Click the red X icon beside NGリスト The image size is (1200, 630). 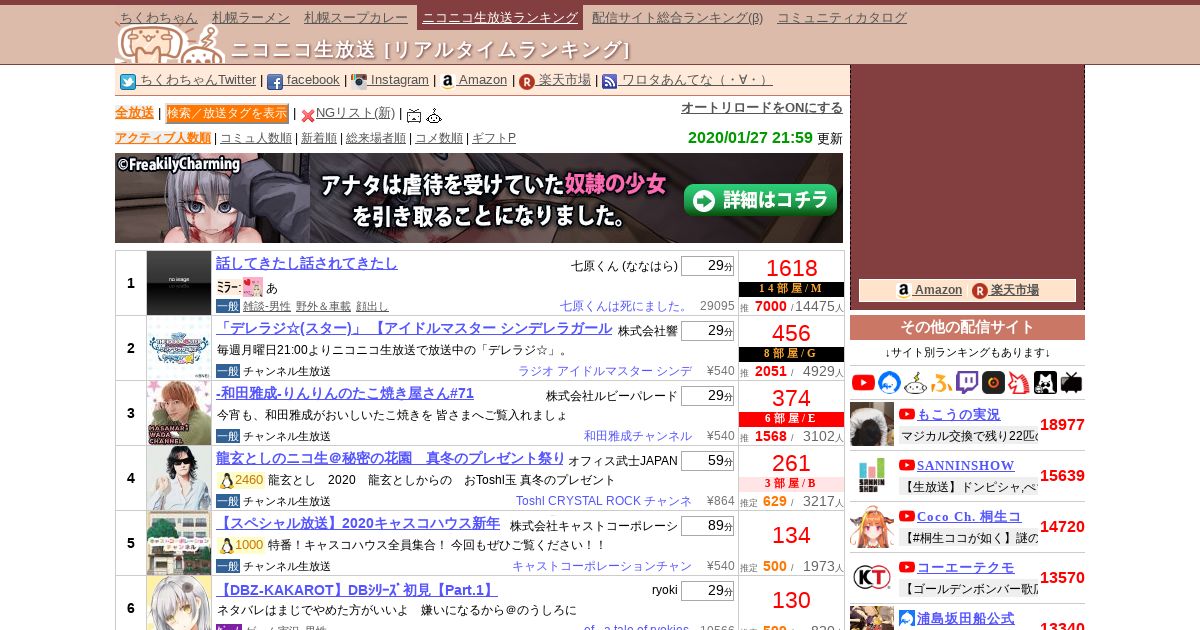pyautogui.click(x=308, y=116)
